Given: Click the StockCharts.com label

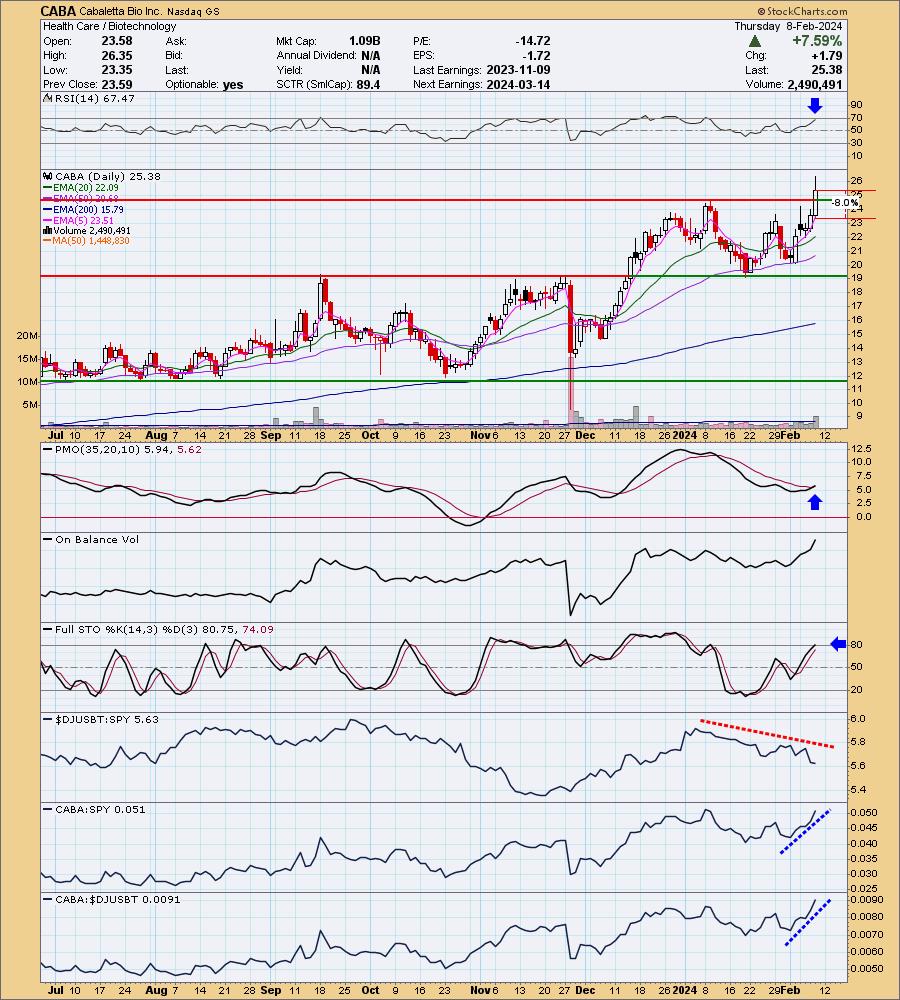Looking at the screenshot, I should coord(802,11).
